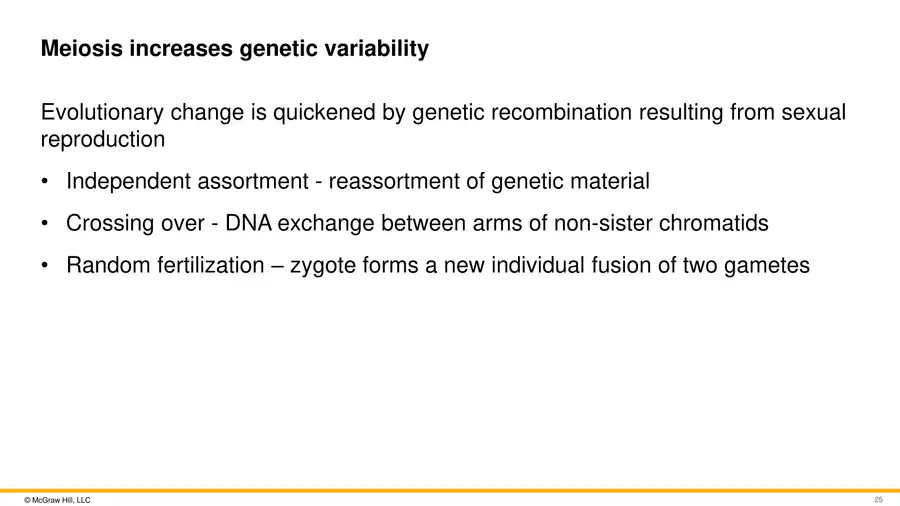Select the phrase "Crossing over"
The width and height of the screenshot is (900, 506).
135,224
